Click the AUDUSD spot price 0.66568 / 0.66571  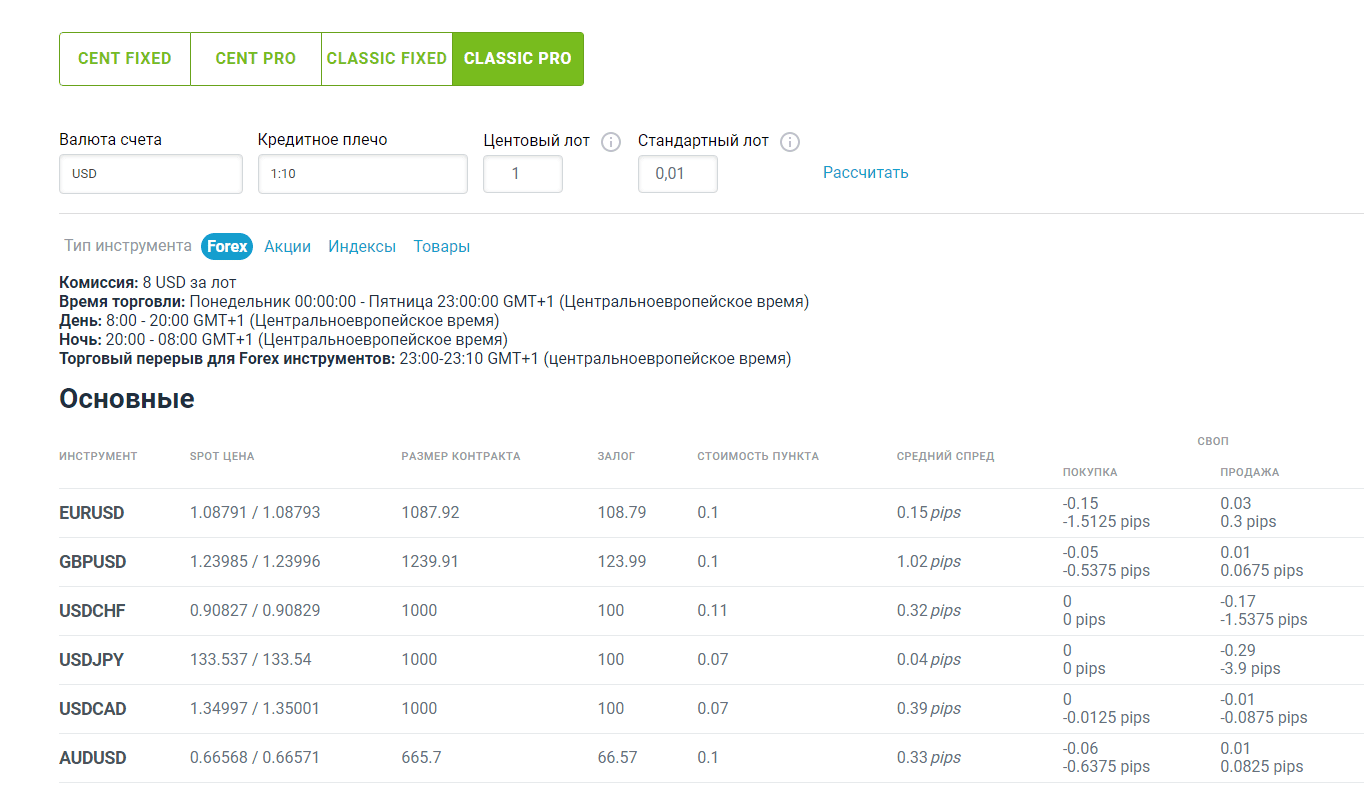point(255,758)
